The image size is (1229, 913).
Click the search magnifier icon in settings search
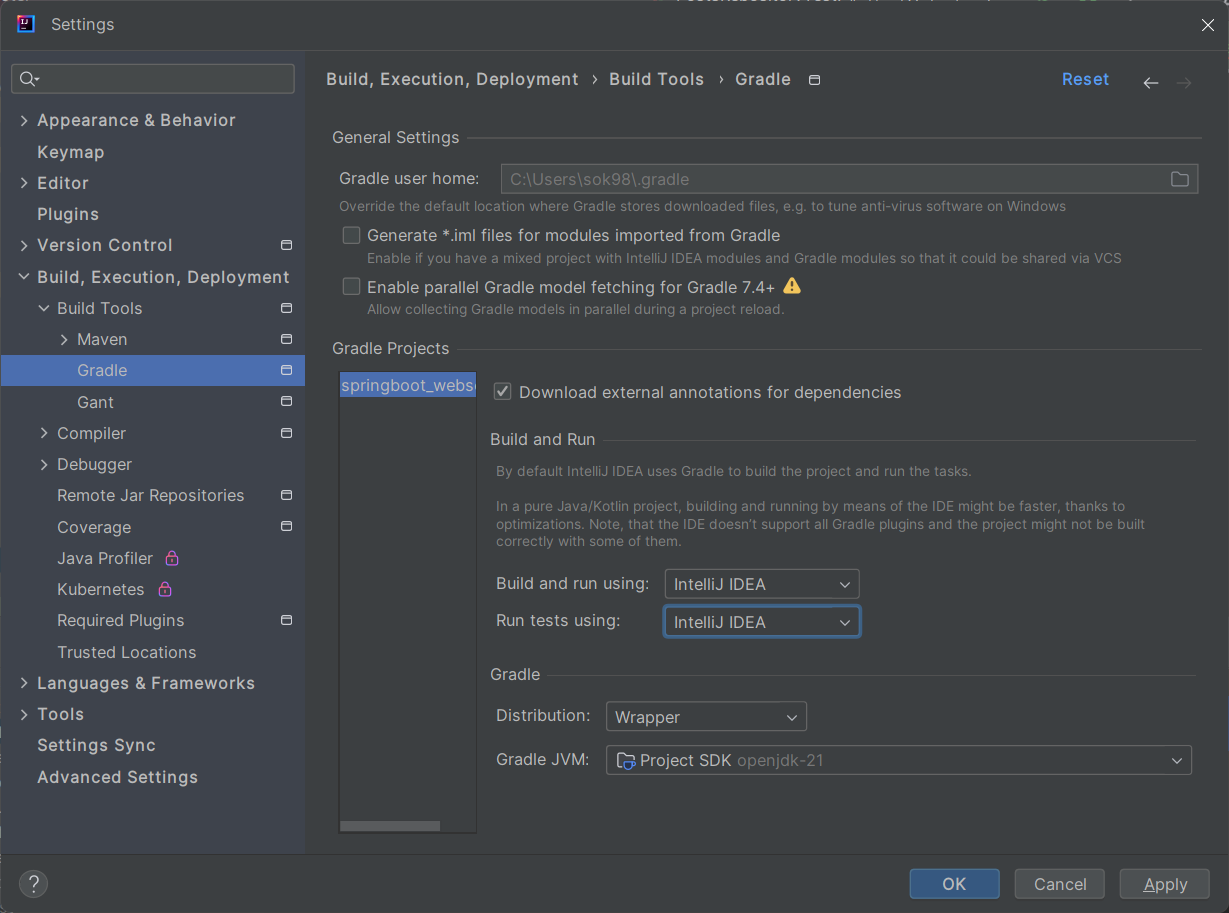(28, 79)
